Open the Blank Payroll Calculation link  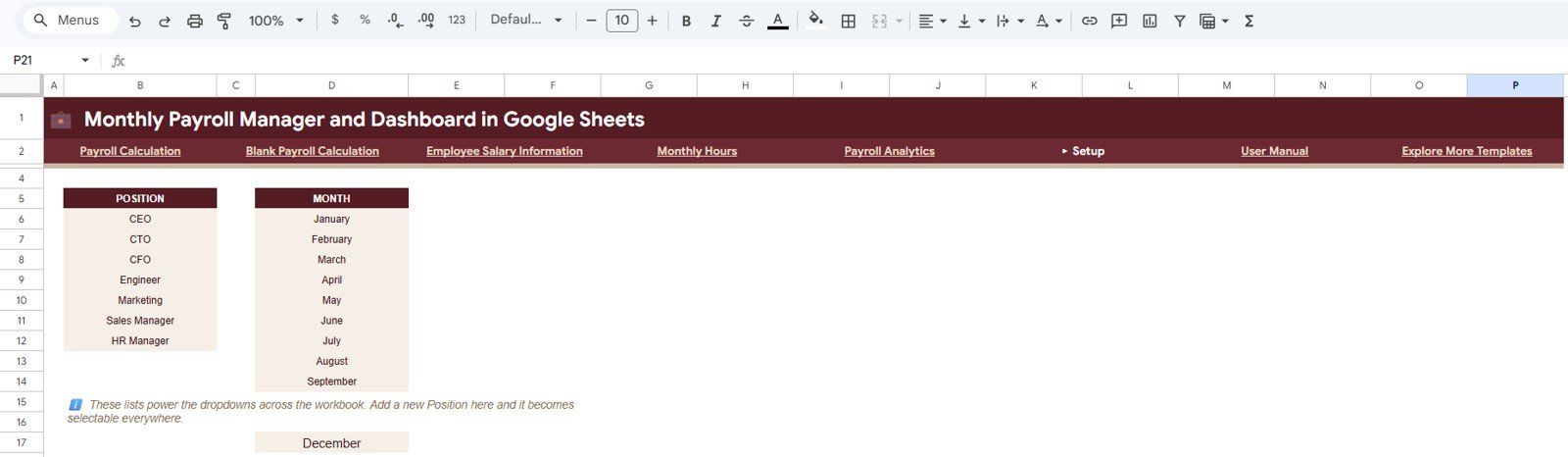[x=313, y=151]
